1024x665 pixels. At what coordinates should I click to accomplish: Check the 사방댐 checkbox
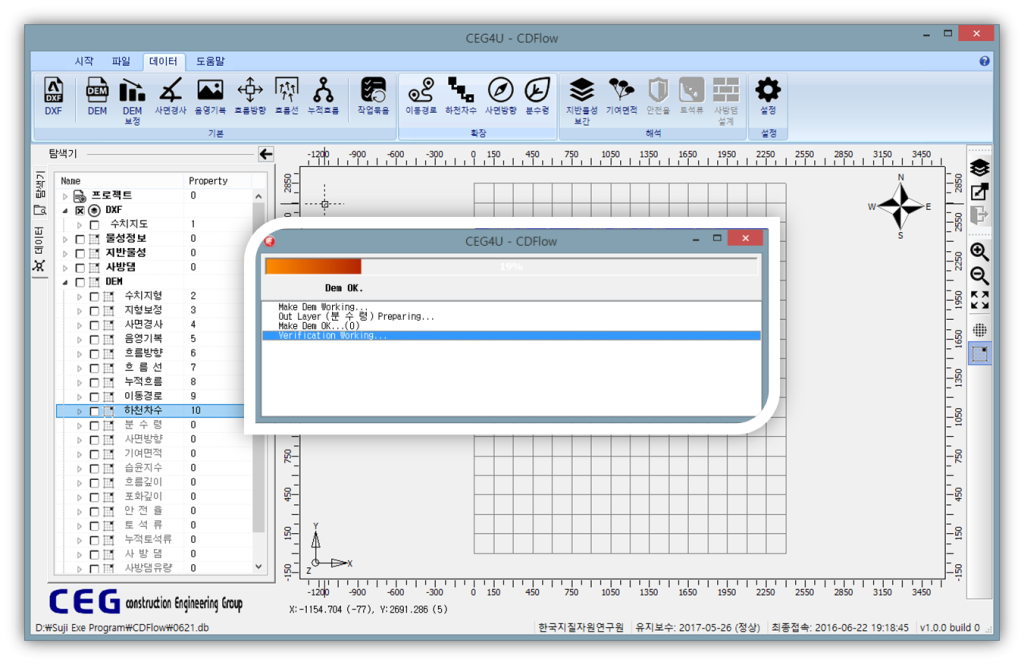80,268
